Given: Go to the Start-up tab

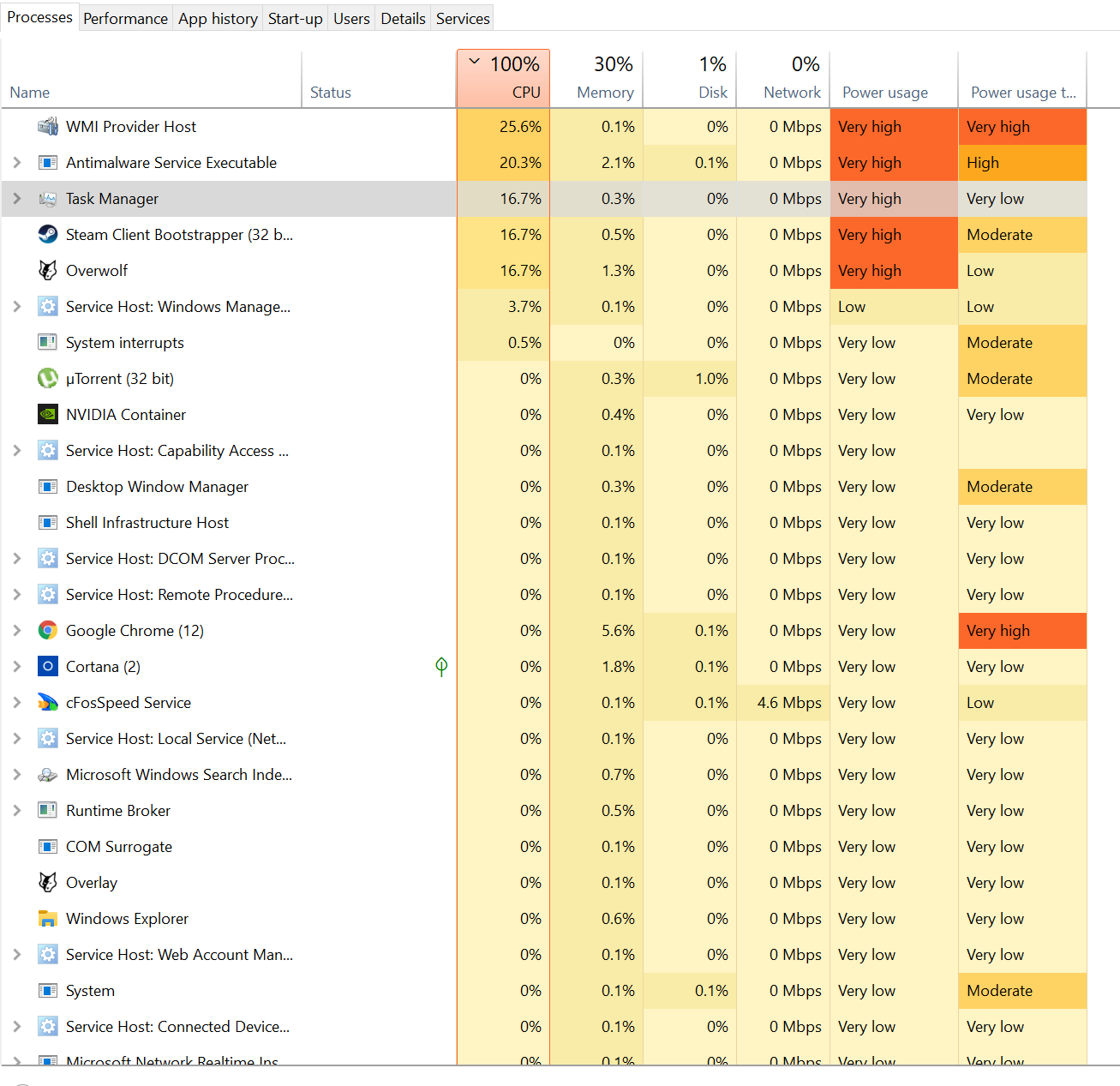Looking at the screenshot, I should (x=295, y=19).
